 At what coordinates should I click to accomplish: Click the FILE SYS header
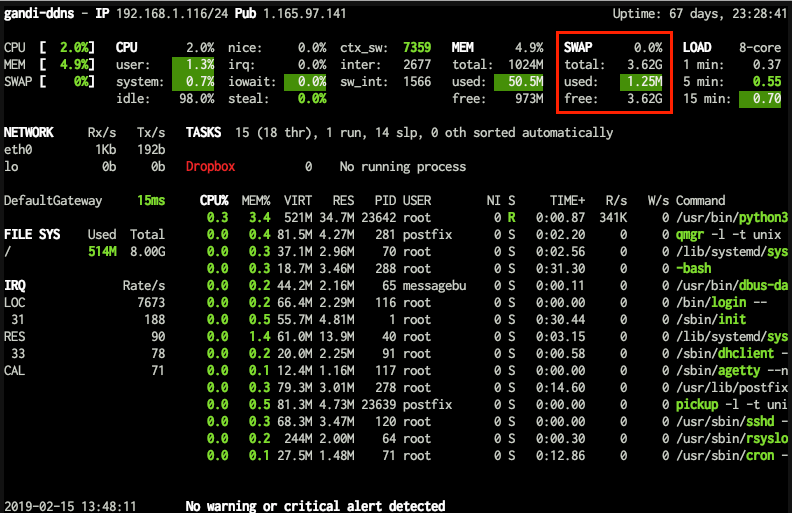point(32,235)
